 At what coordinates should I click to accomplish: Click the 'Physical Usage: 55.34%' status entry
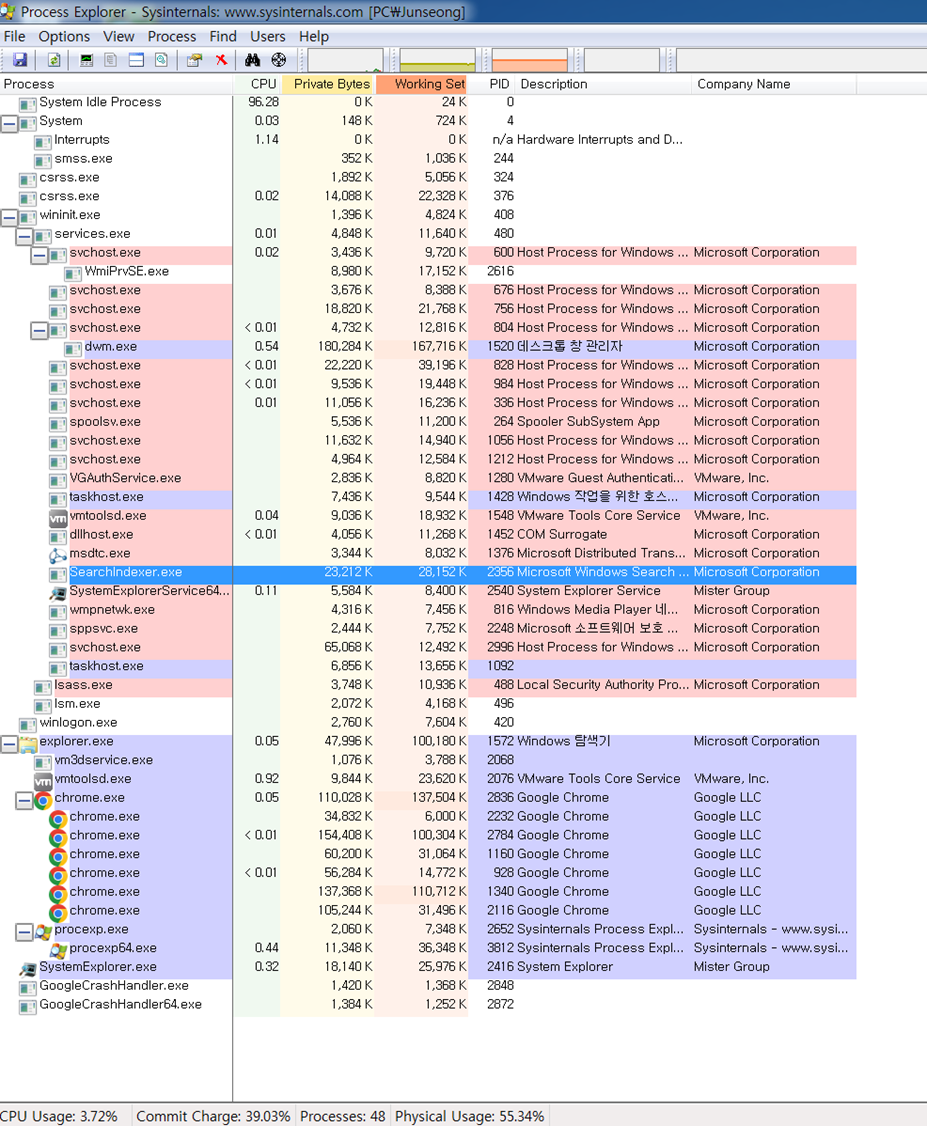470,1116
